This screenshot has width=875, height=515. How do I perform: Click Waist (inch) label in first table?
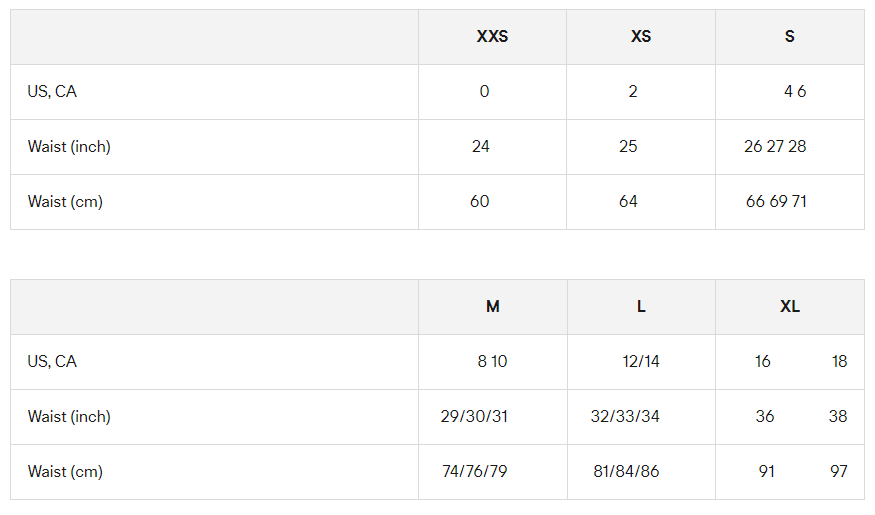coord(69,147)
